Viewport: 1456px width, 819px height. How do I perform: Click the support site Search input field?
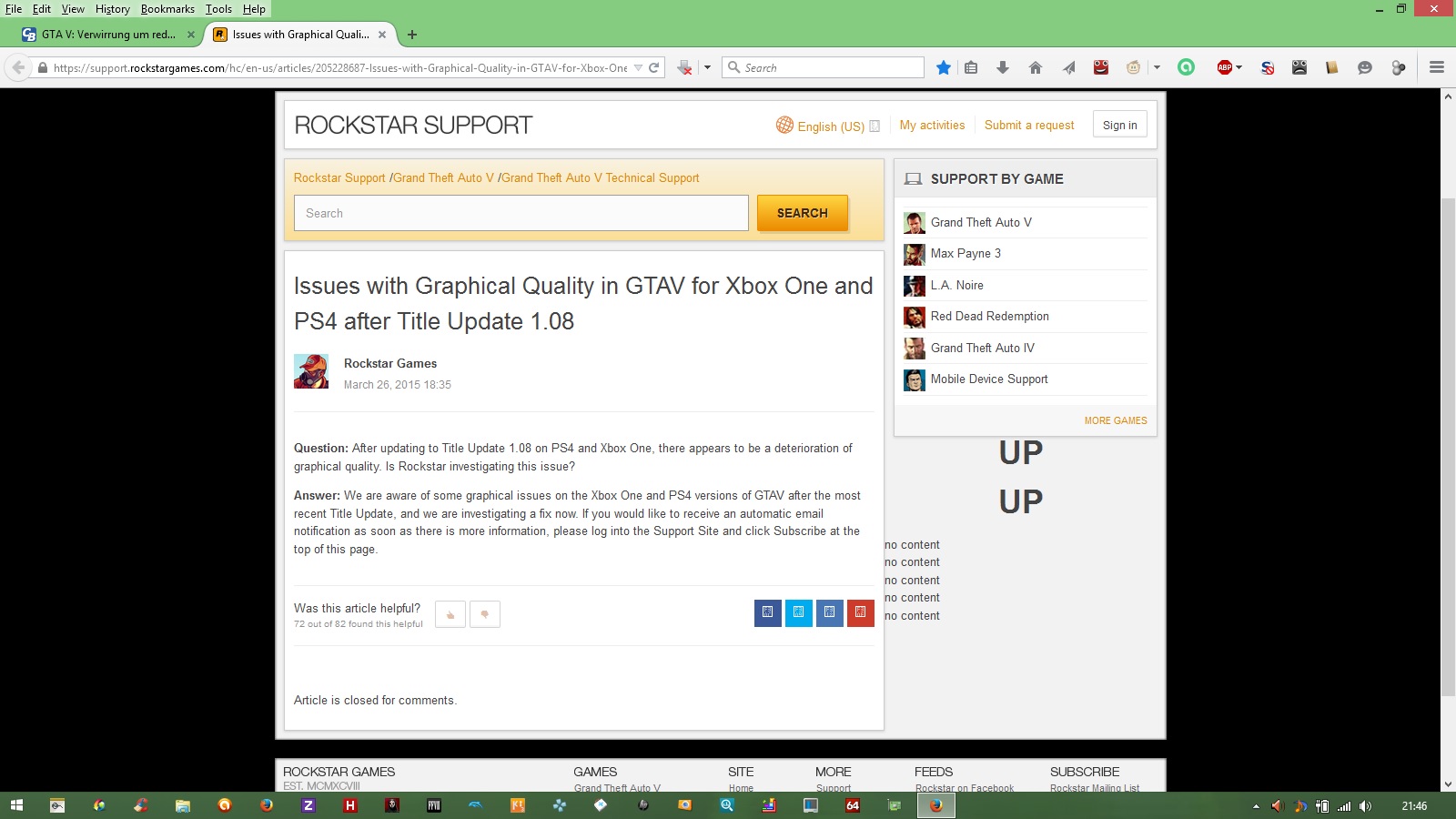[521, 213]
